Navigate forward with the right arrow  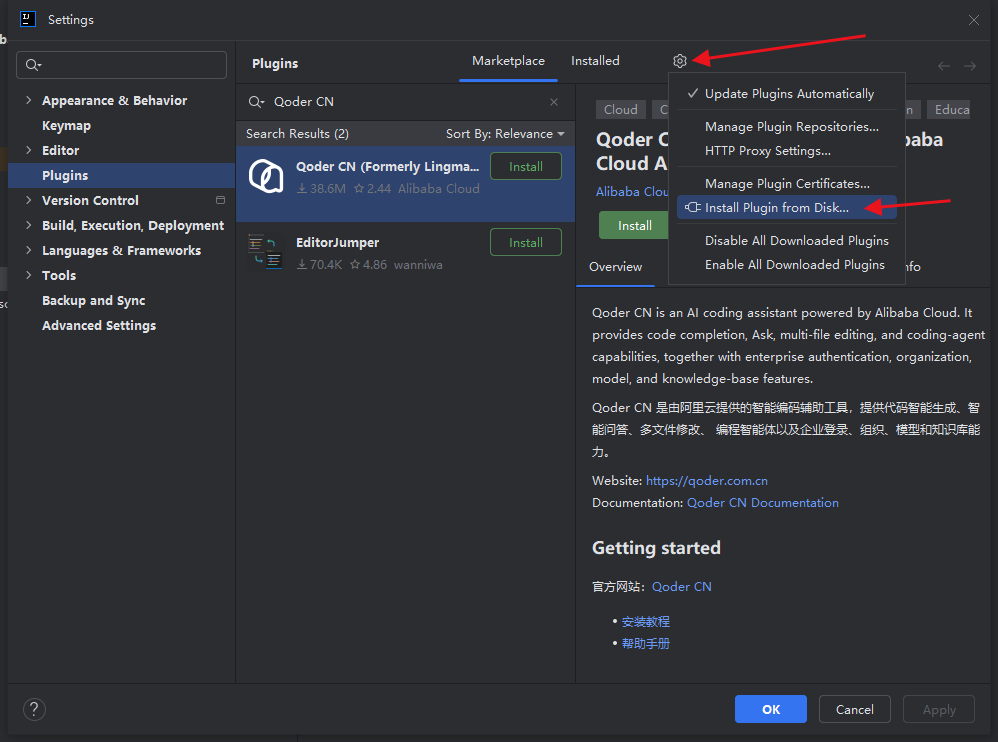pyautogui.click(x=969, y=66)
